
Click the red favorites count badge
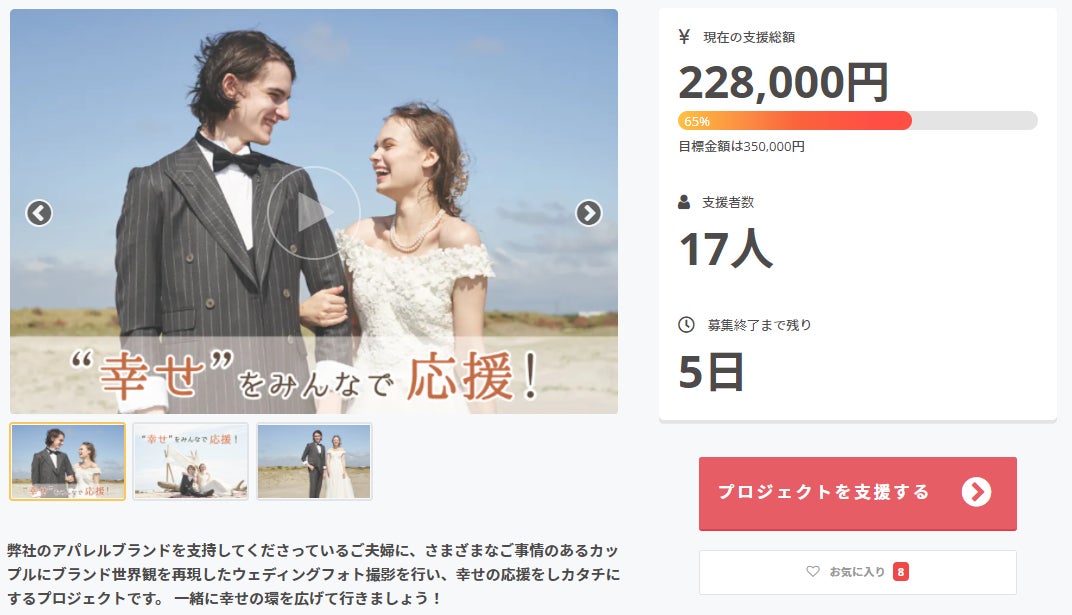point(901,572)
